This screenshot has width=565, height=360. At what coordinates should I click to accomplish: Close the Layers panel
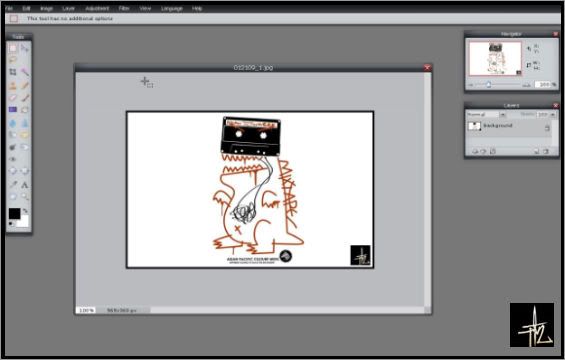[556, 105]
